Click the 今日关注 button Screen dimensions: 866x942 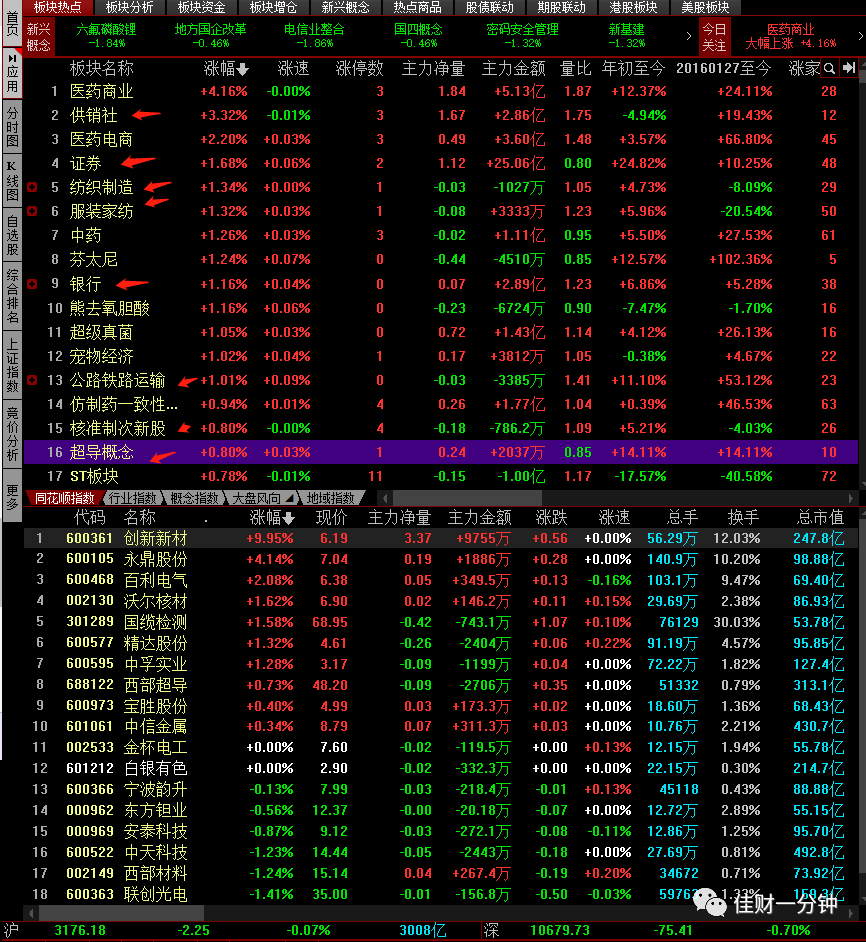[714, 37]
